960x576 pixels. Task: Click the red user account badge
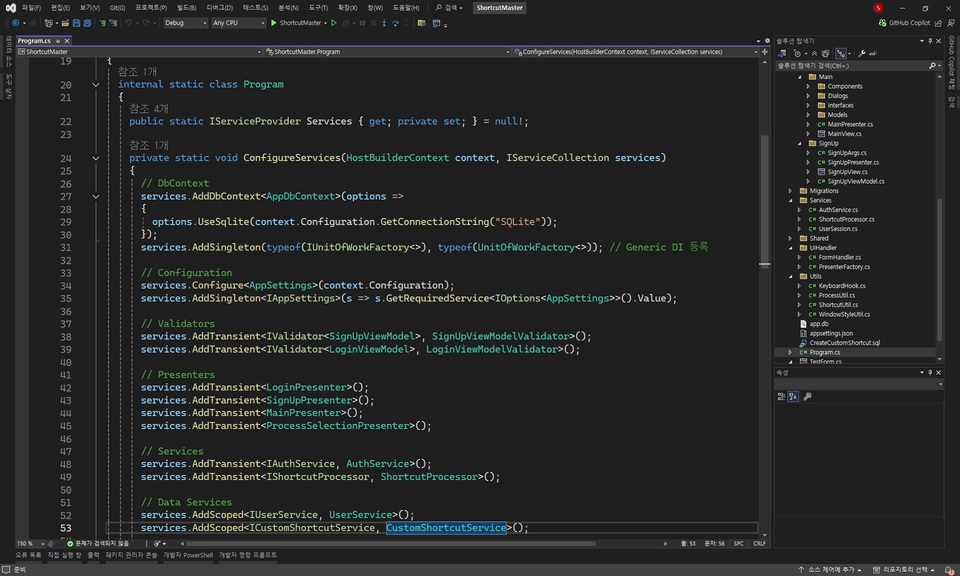(878, 8)
